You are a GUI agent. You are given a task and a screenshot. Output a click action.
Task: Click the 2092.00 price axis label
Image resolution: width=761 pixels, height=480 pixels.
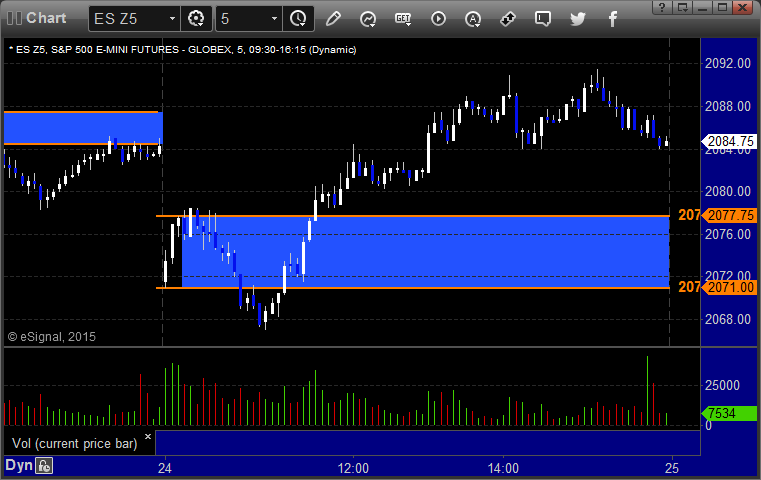click(x=728, y=64)
